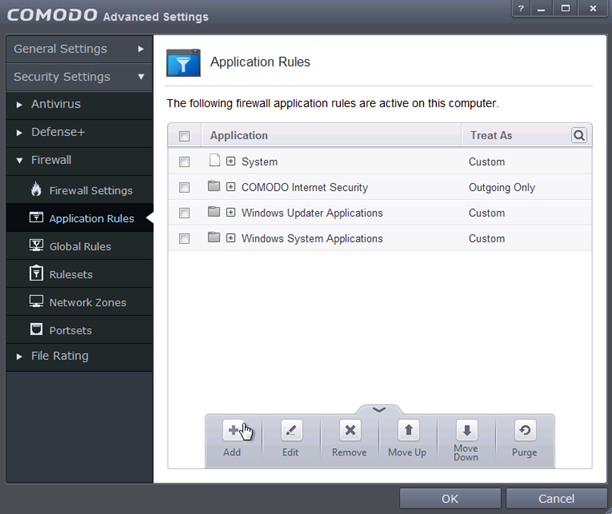The height and width of the screenshot is (514, 612).
Task: Click the Remove X icon
Action: tap(350, 430)
